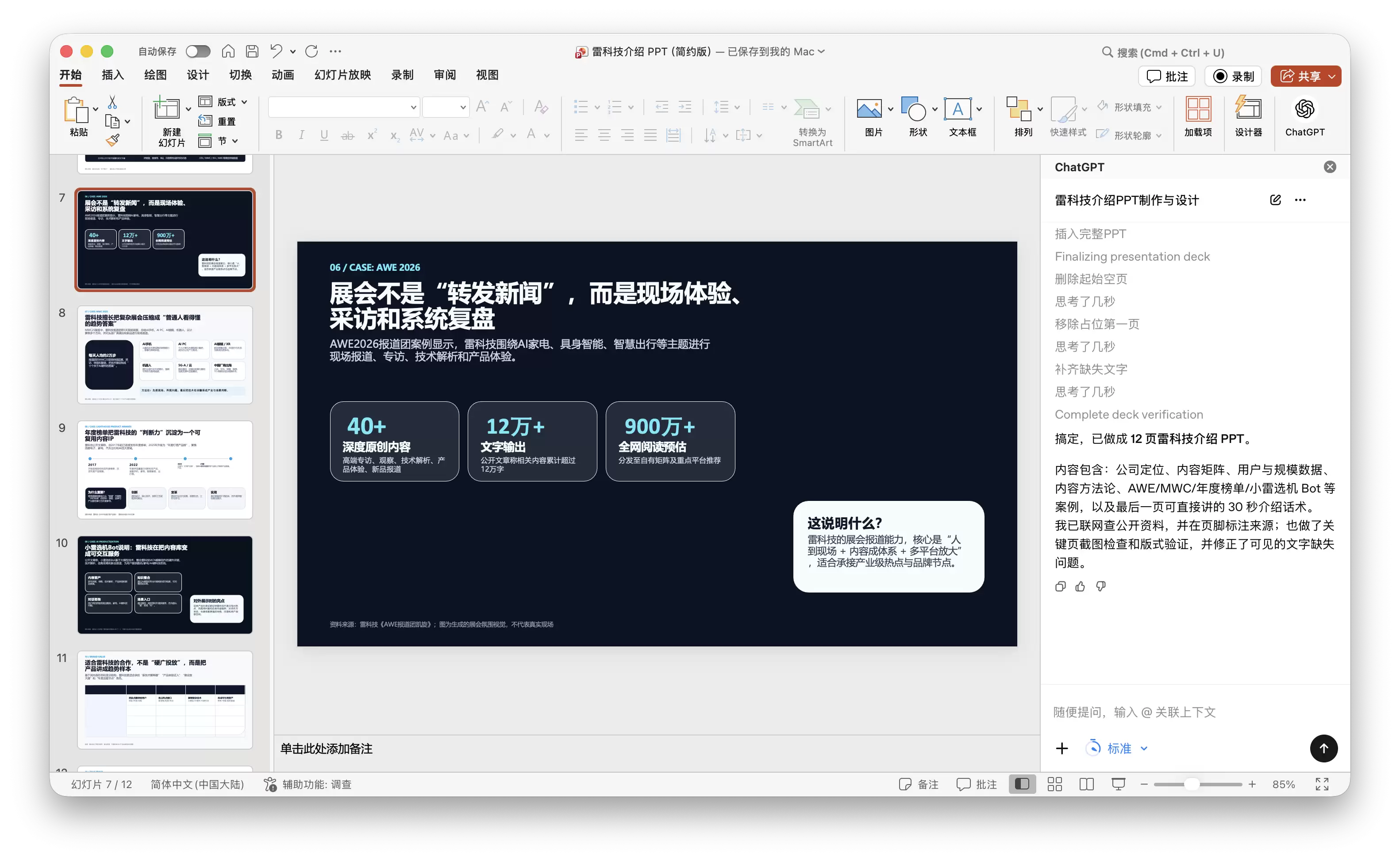This screenshot has height=862, width=1400.
Task: Open the 设计器 designer
Action: [1248, 117]
